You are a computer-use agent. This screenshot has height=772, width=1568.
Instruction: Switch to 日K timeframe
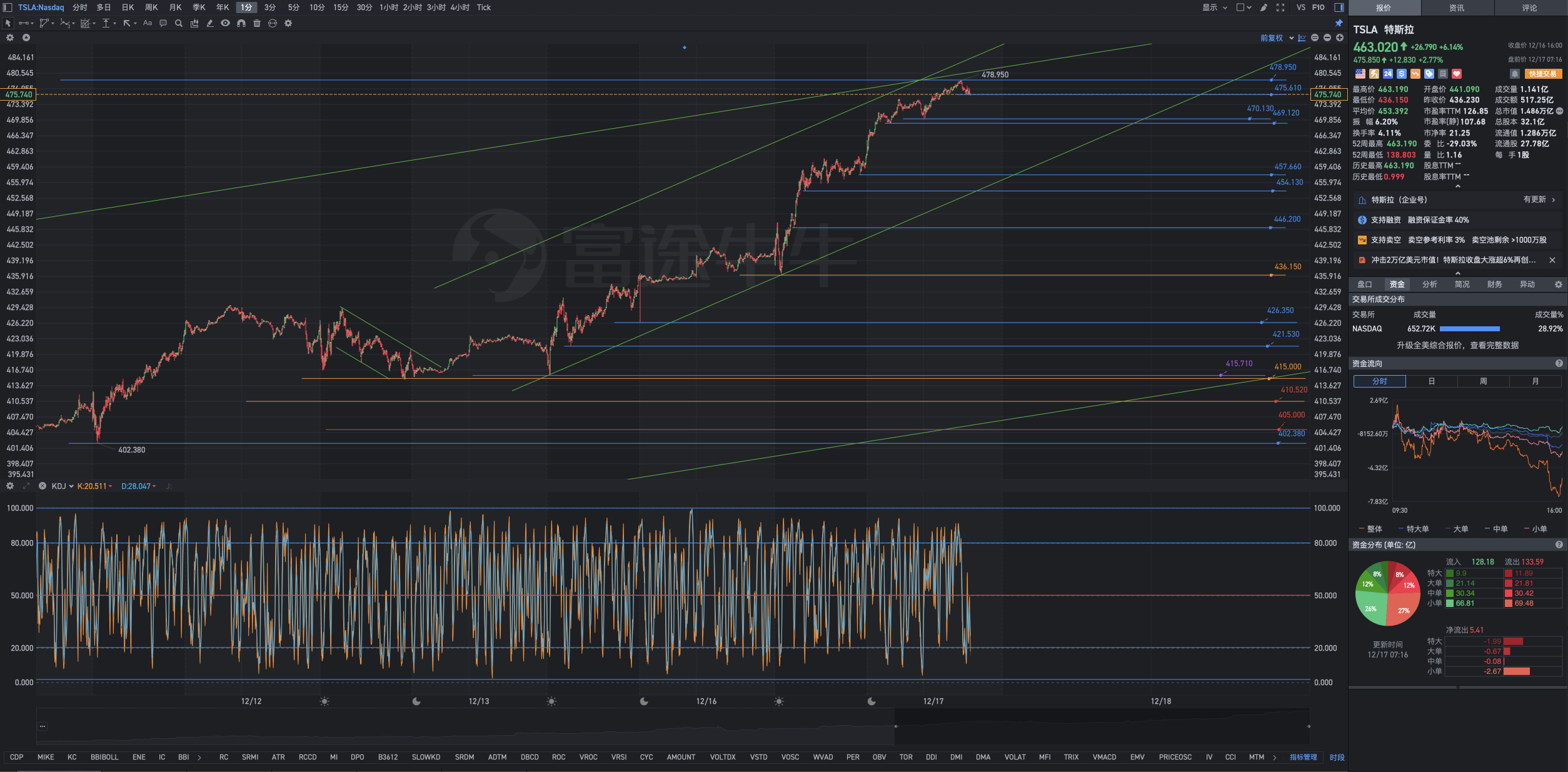[128, 8]
